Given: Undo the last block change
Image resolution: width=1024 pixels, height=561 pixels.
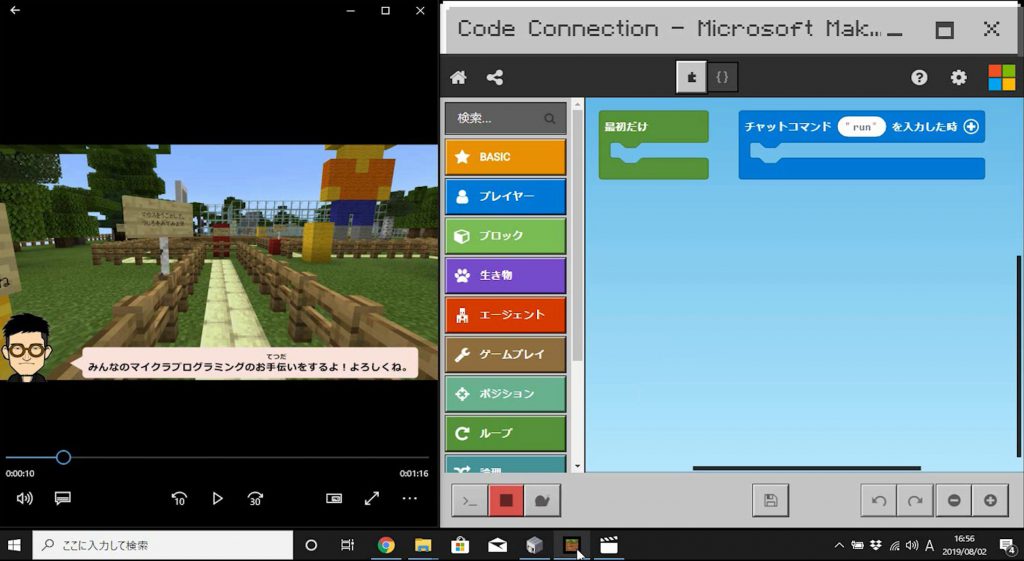Looking at the screenshot, I should click(878, 500).
